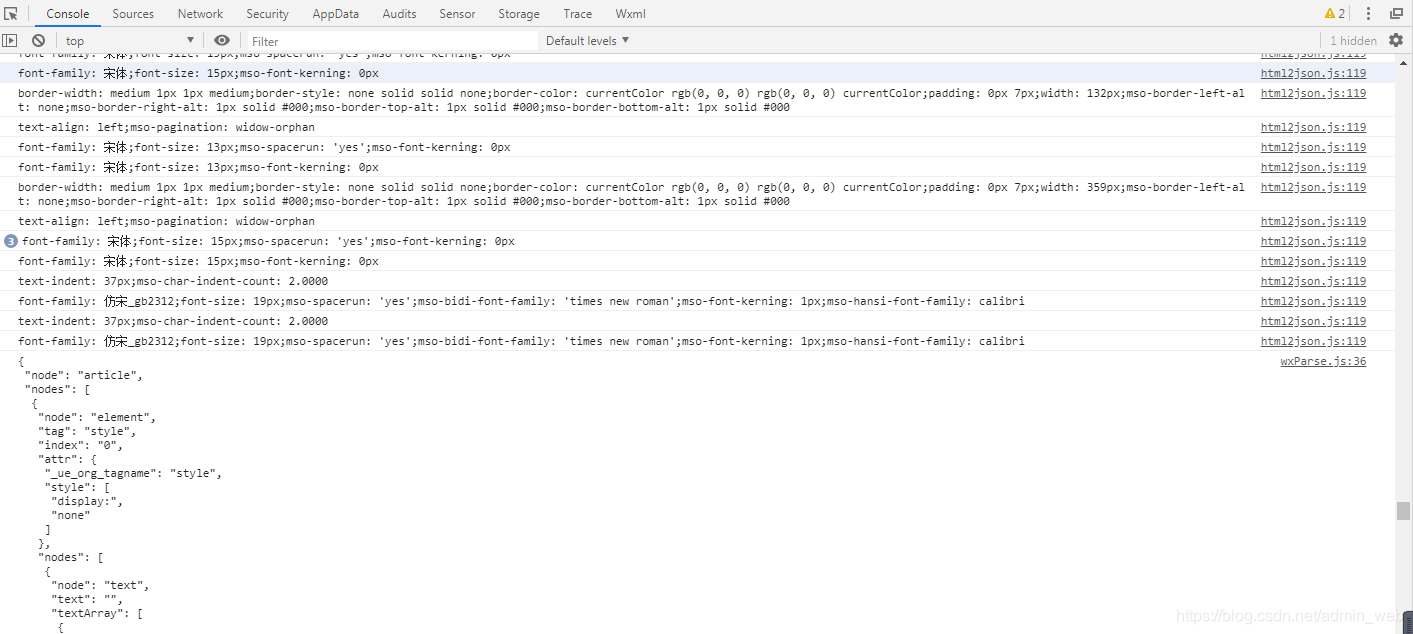
Task: Click "node": "article" JSON line
Action: tap(84, 375)
